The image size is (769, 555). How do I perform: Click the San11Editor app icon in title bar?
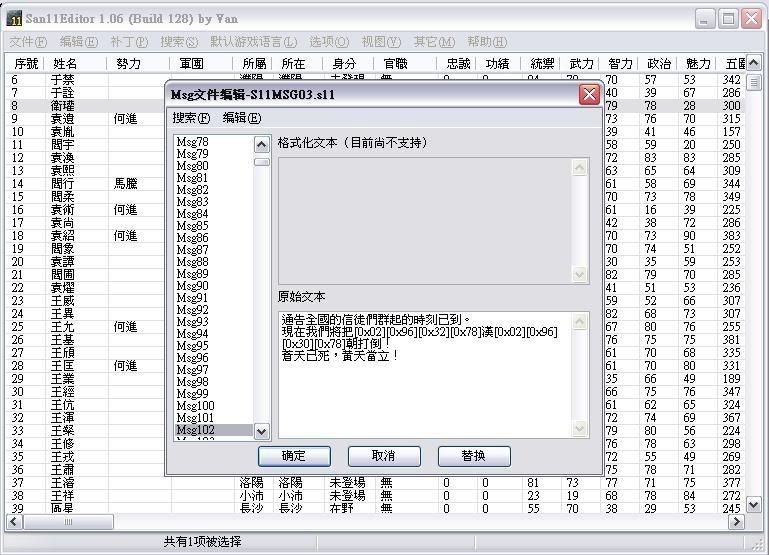pyautogui.click(x=15, y=18)
